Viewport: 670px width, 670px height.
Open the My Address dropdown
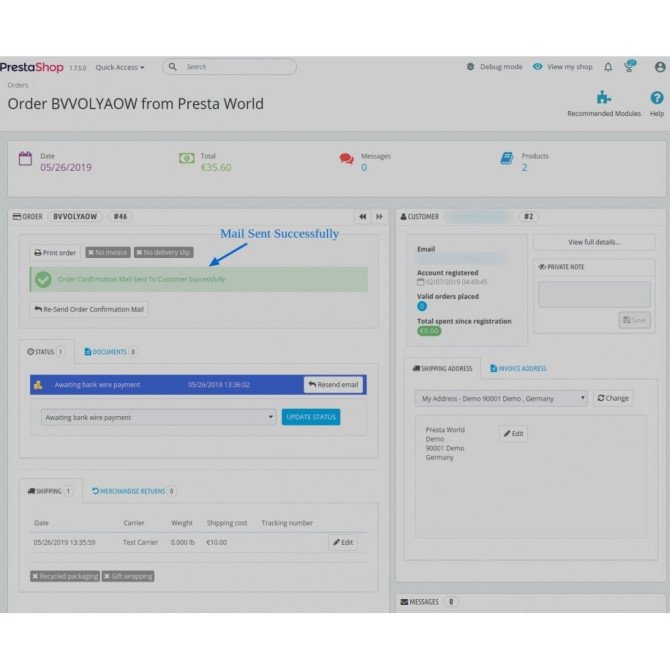pyautogui.click(x=501, y=398)
